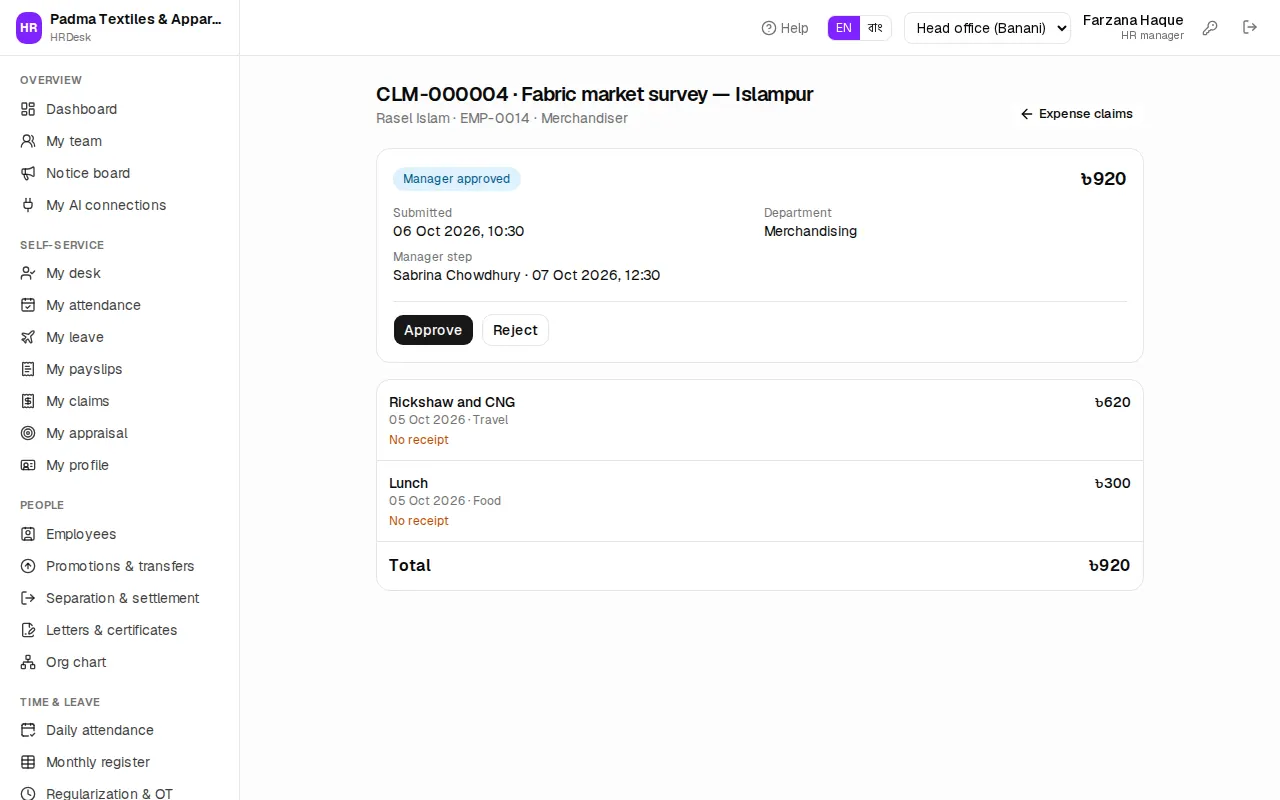
Task: Click the Farzana Haque user name
Action: [x=1133, y=20]
